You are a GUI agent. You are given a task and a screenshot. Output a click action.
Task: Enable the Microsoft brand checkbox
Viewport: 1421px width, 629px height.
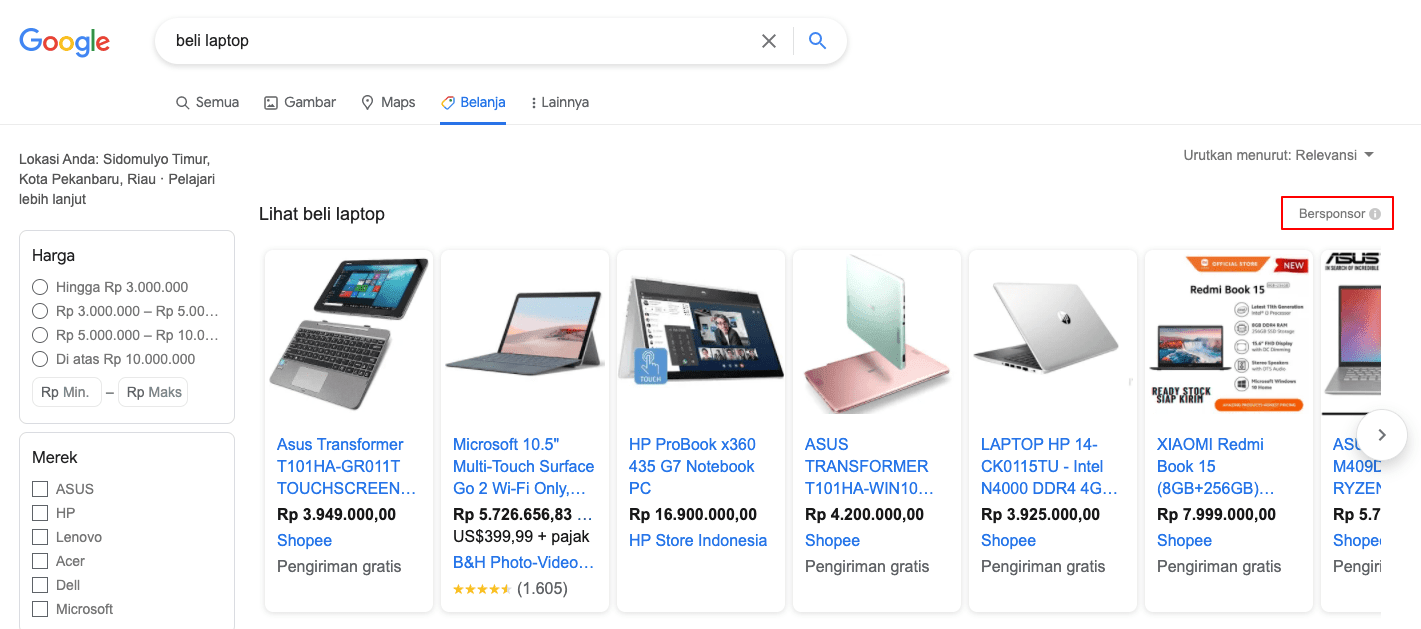point(40,609)
